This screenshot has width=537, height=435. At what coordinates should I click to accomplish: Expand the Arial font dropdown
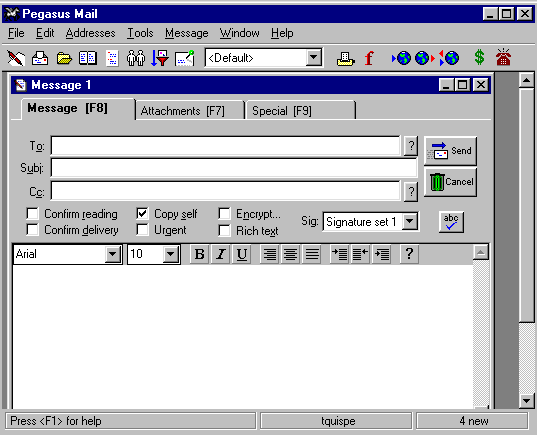coord(113,254)
